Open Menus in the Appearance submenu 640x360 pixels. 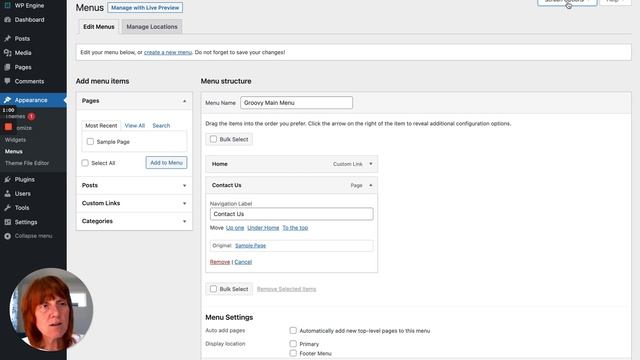tap(13, 151)
